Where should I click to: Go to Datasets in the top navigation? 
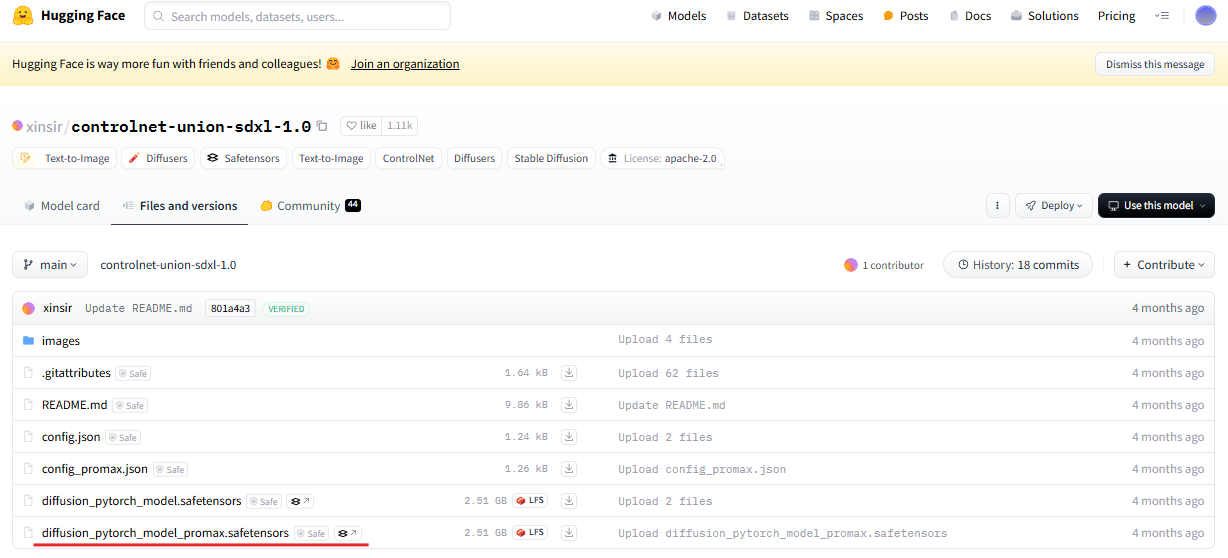click(757, 16)
